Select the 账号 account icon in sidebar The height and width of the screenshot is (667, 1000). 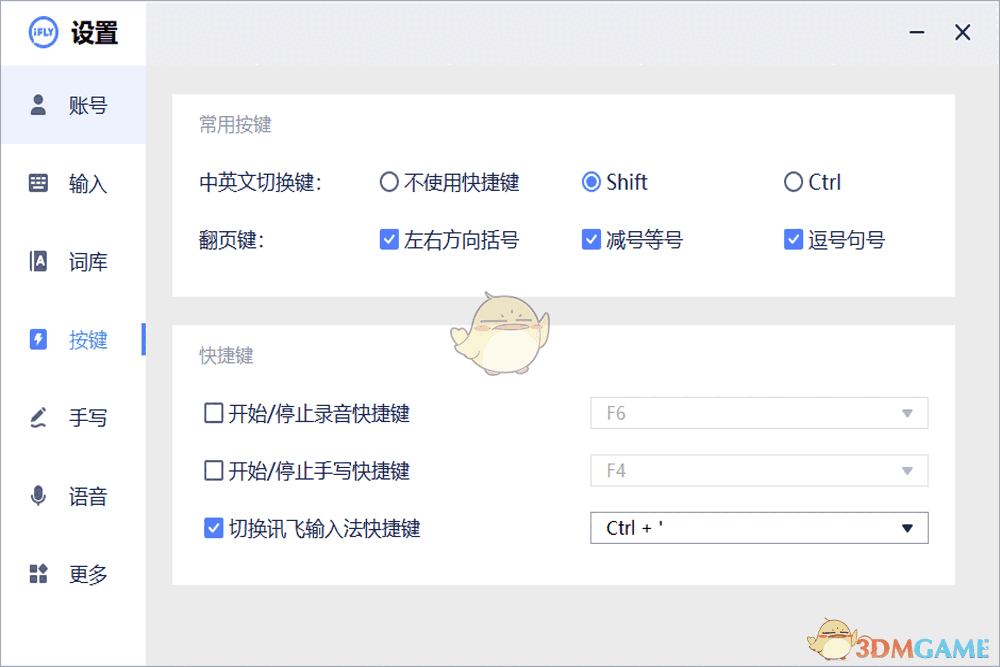(38, 104)
